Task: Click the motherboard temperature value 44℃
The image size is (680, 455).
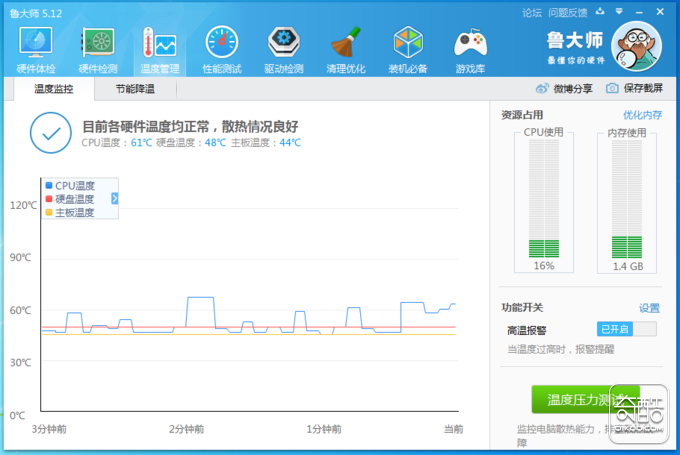Action: coord(290,143)
